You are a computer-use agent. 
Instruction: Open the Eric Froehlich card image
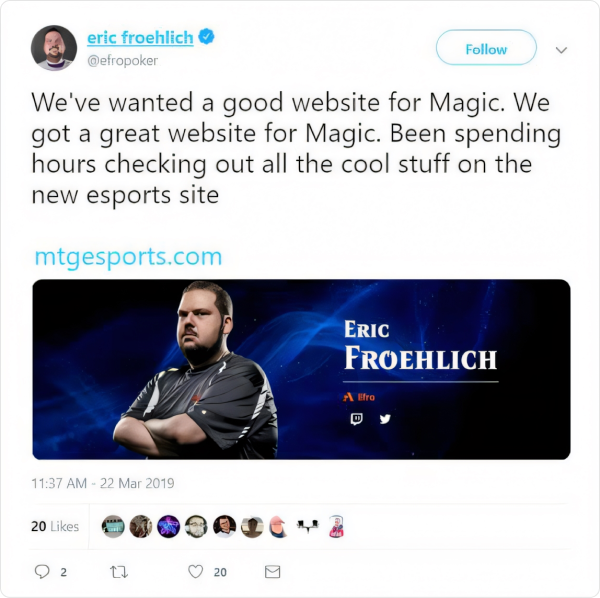point(302,369)
